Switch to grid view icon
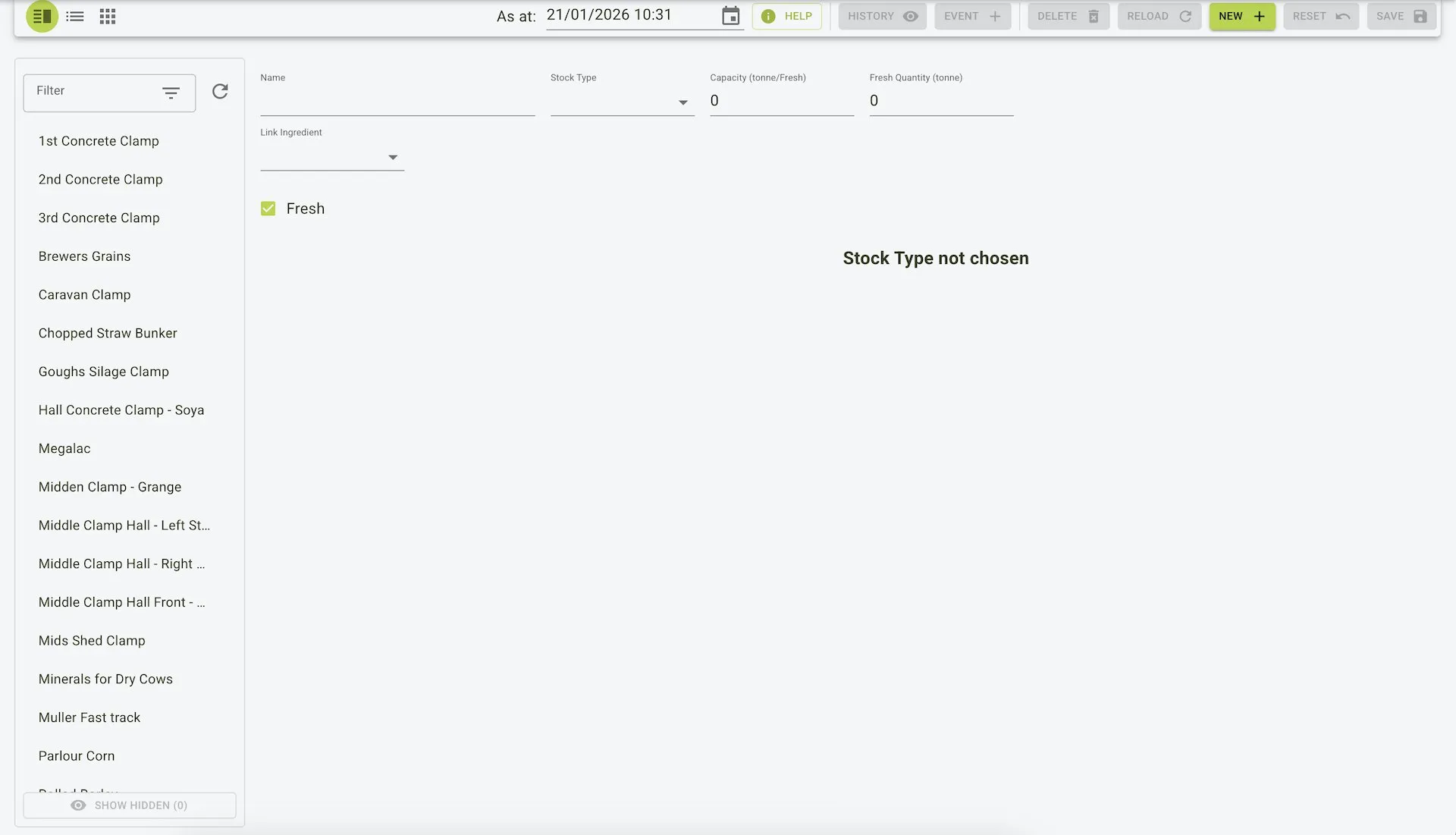Screen dimensions: 1456x835 click(x=108, y=16)
